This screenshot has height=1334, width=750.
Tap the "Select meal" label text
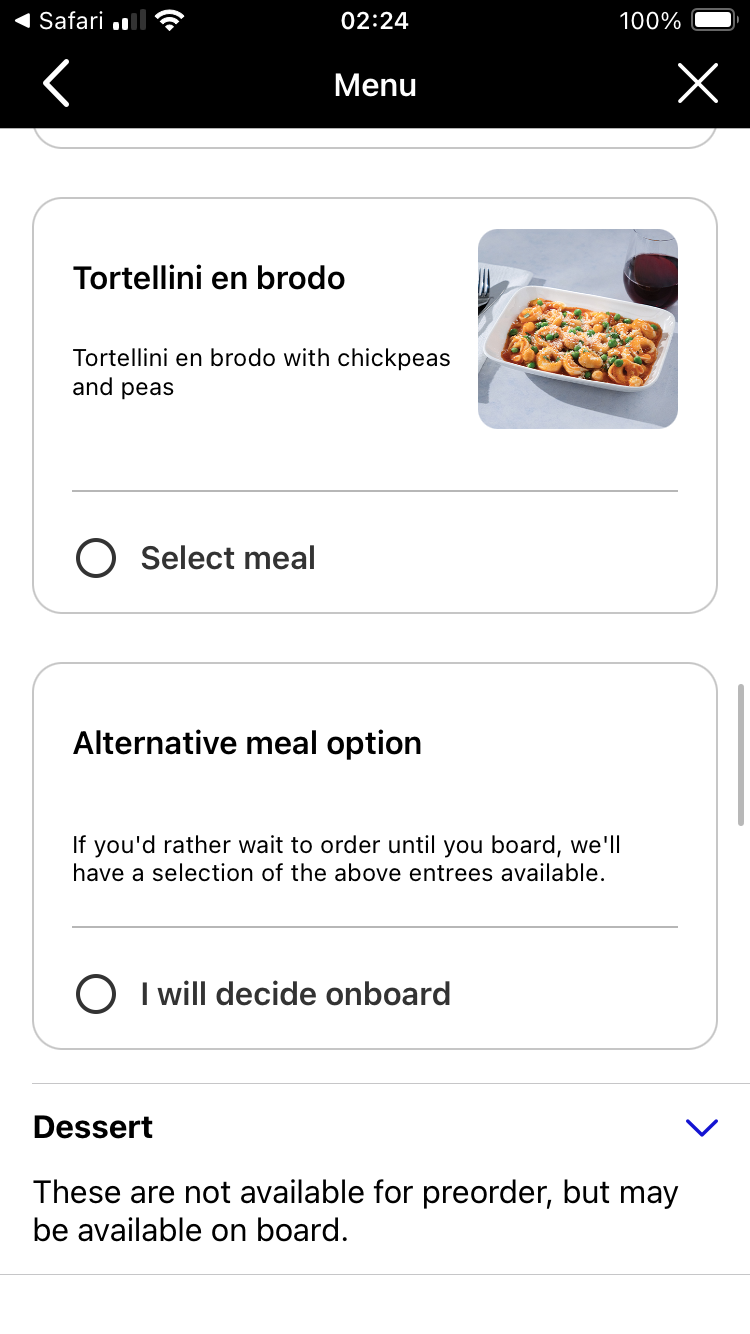pos(228,558)
